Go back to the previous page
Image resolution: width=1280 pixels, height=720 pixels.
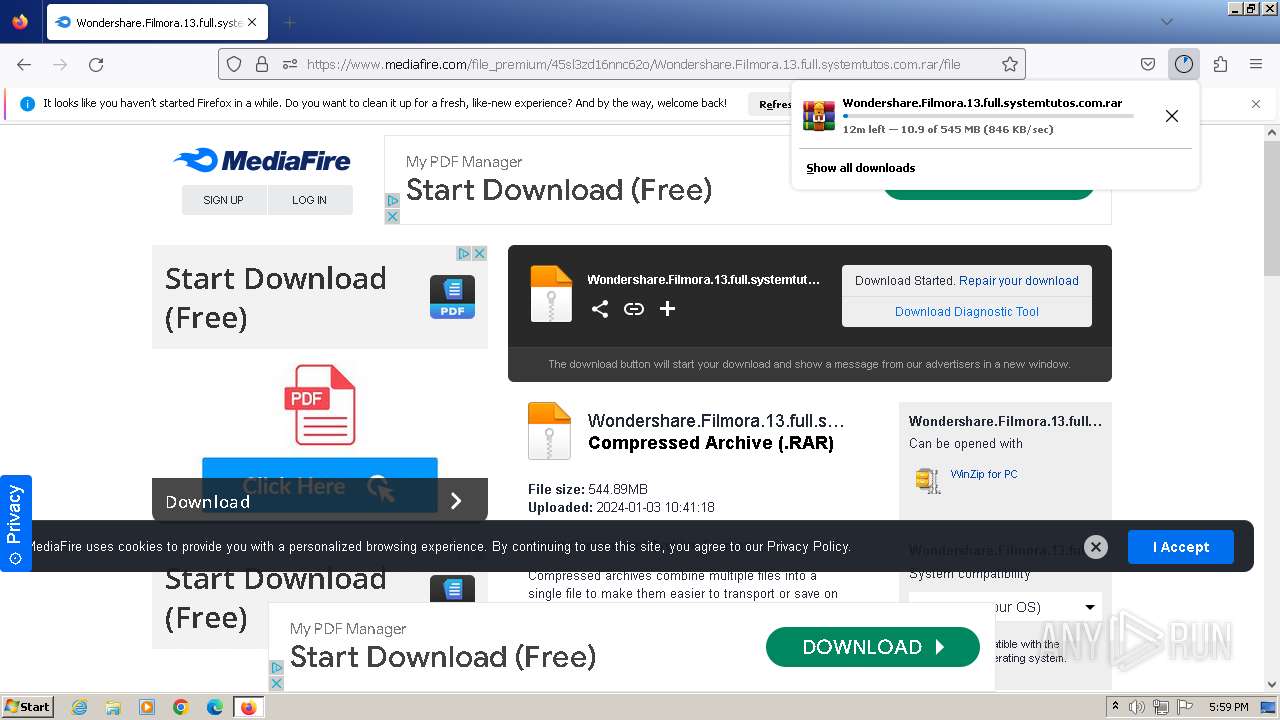click(24, 64)
